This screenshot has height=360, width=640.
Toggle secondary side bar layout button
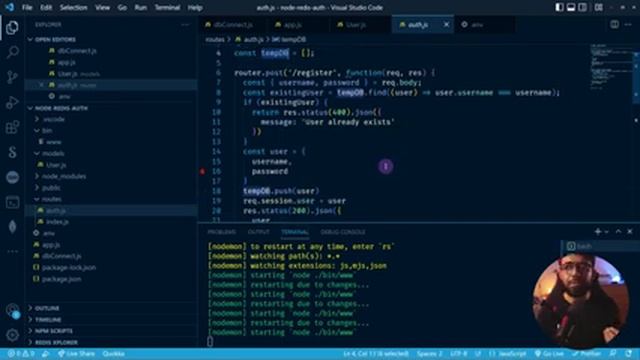pyautogui.click(x=582, y=7)
